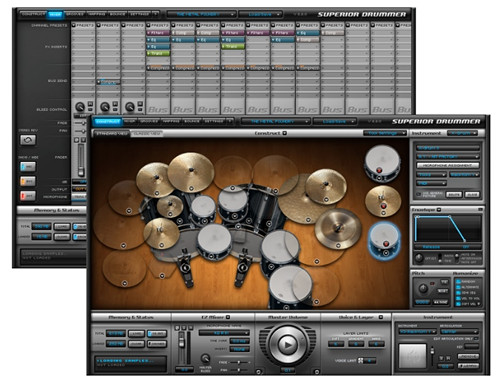This screenshot has width=500, height=383.
Task: Click the snare drum in the kit view
Action: (x=214, y=241)
